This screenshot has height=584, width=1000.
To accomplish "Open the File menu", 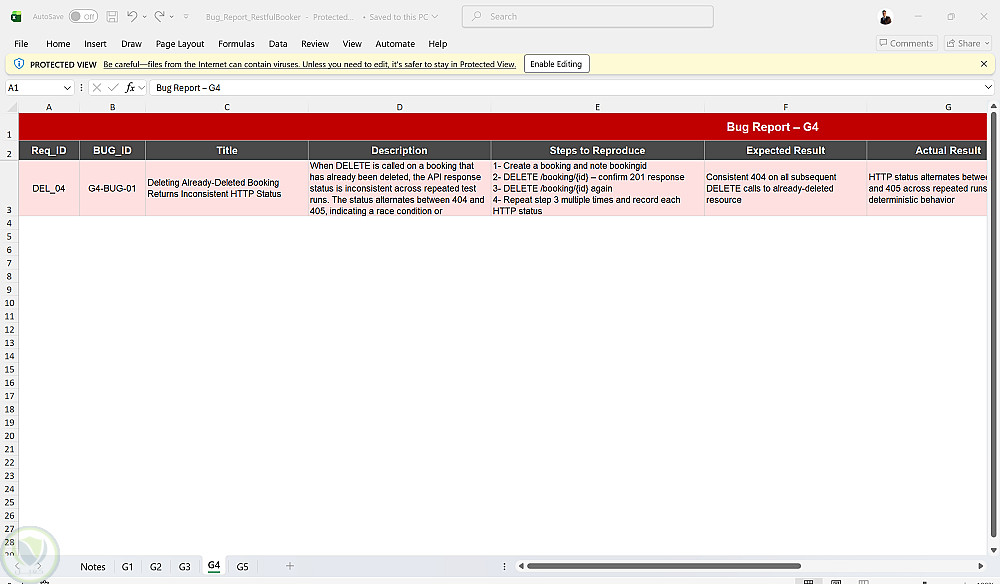I will pyautogui.click(x=21, y=43).
